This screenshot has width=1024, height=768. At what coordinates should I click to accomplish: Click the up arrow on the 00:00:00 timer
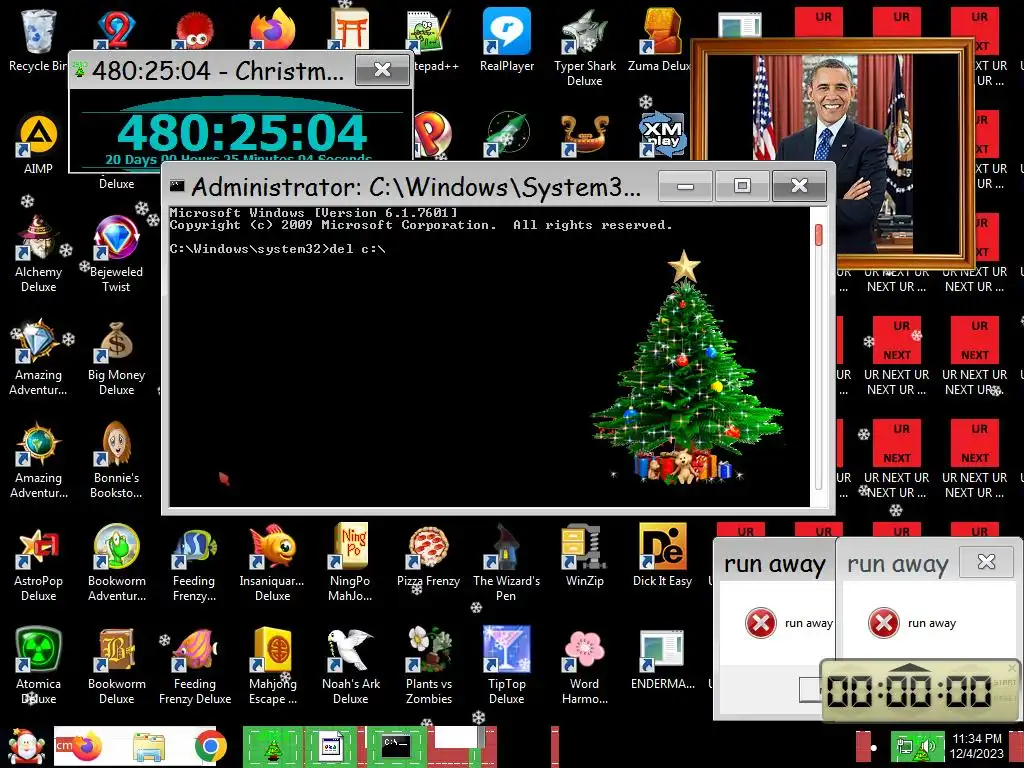(910, 669)
